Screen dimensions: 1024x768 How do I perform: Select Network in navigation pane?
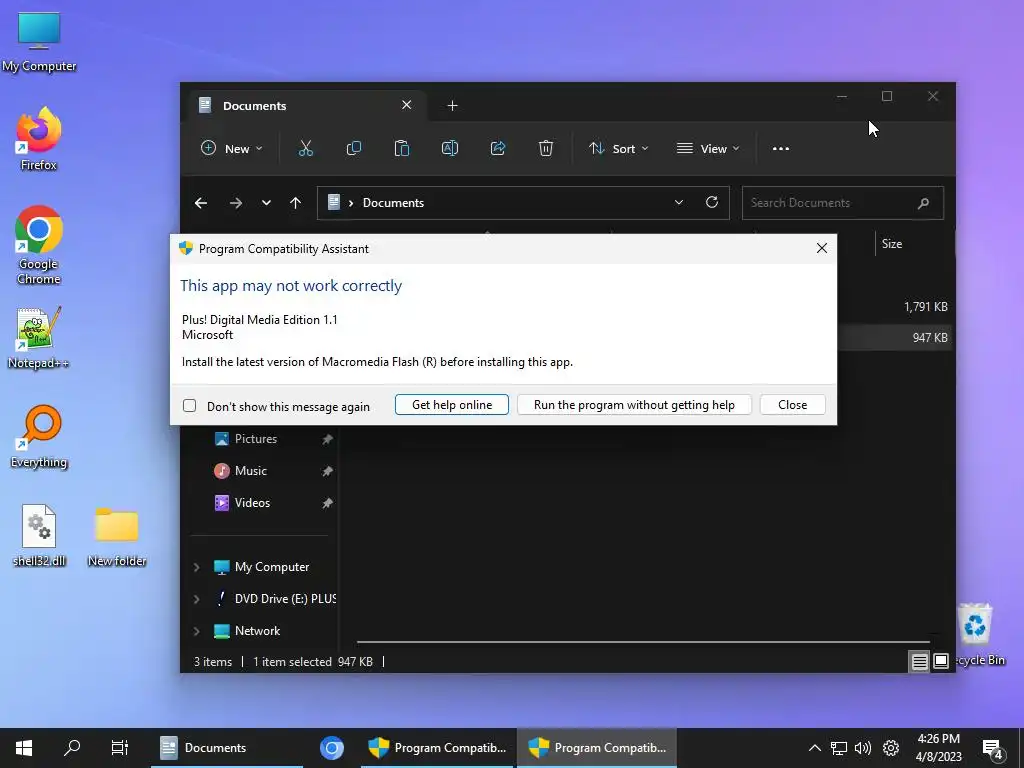(257, 631)
